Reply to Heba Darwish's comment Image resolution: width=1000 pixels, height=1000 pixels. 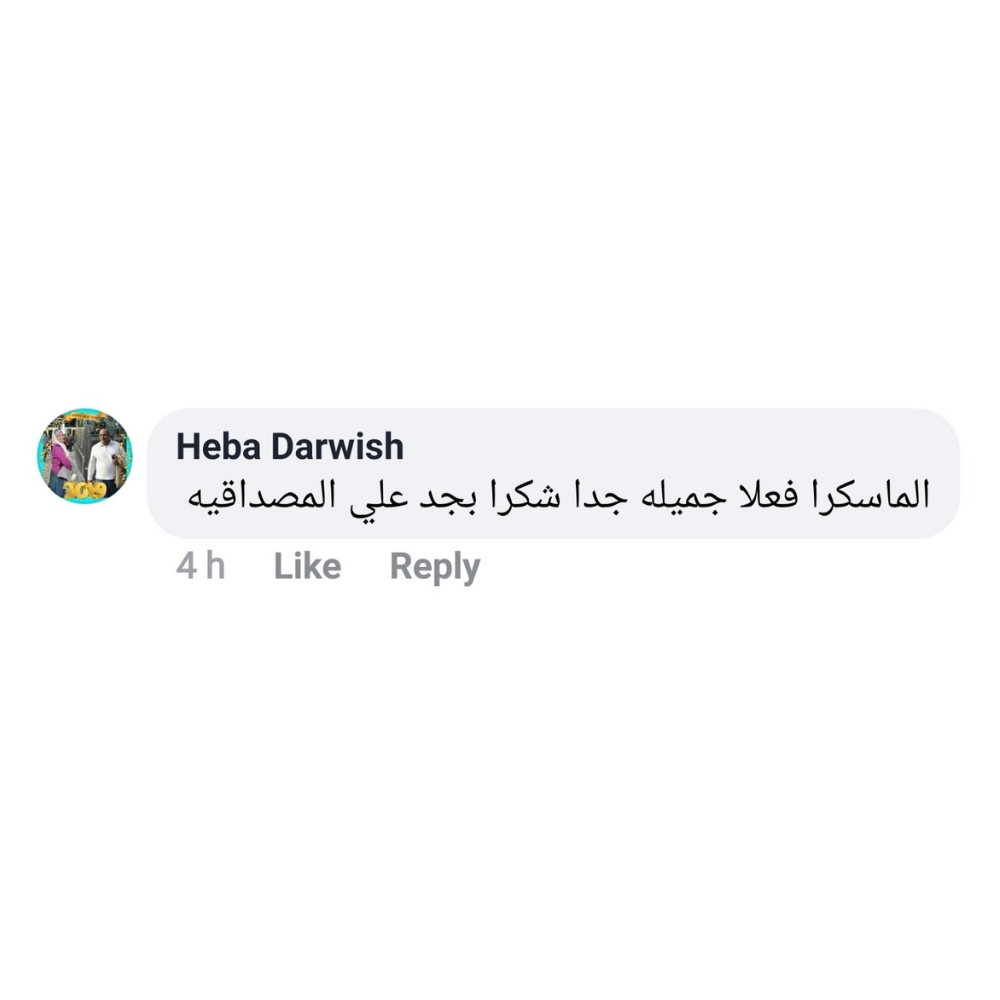(435, 567)
